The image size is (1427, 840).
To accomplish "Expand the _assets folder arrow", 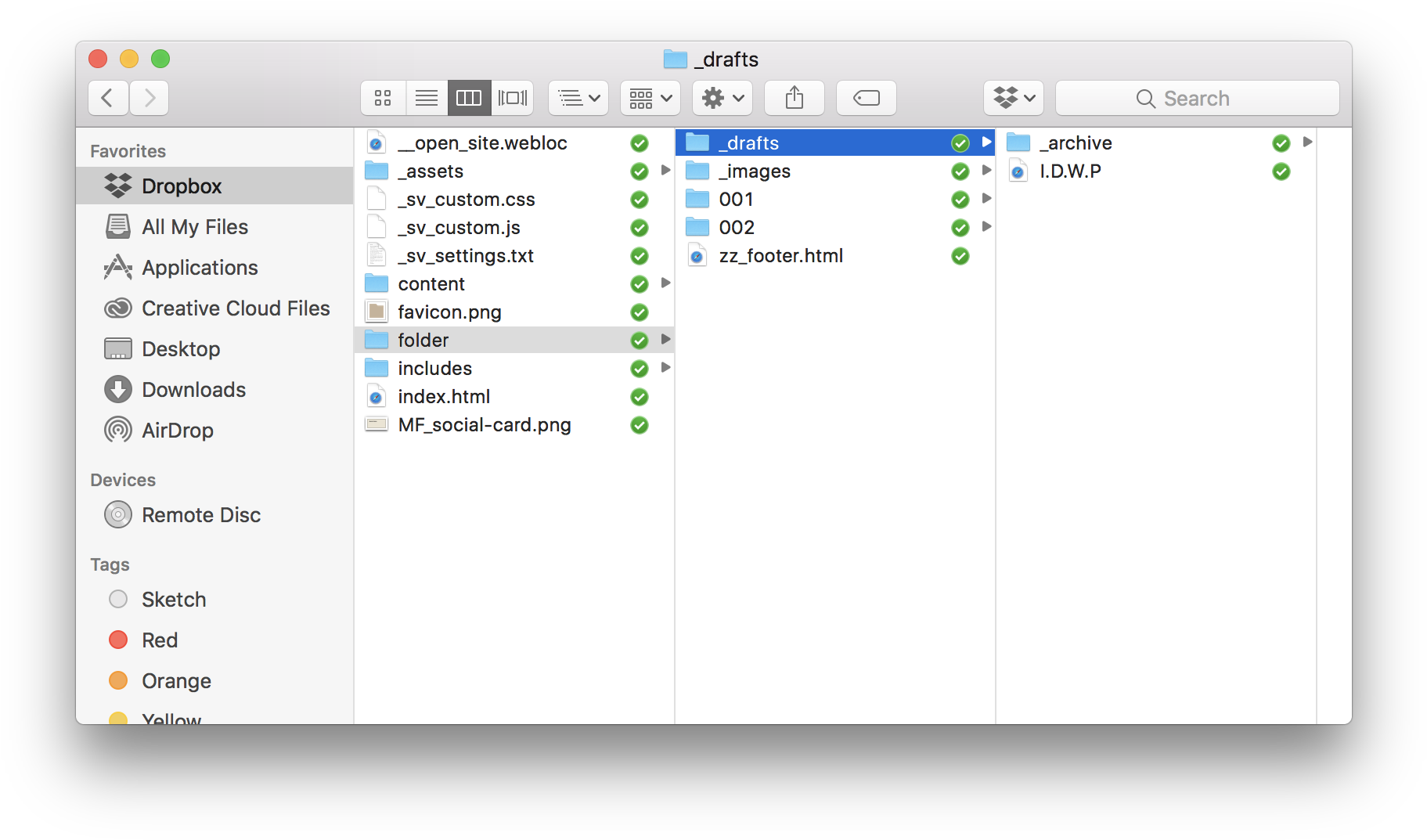I will tap(665, 171).
